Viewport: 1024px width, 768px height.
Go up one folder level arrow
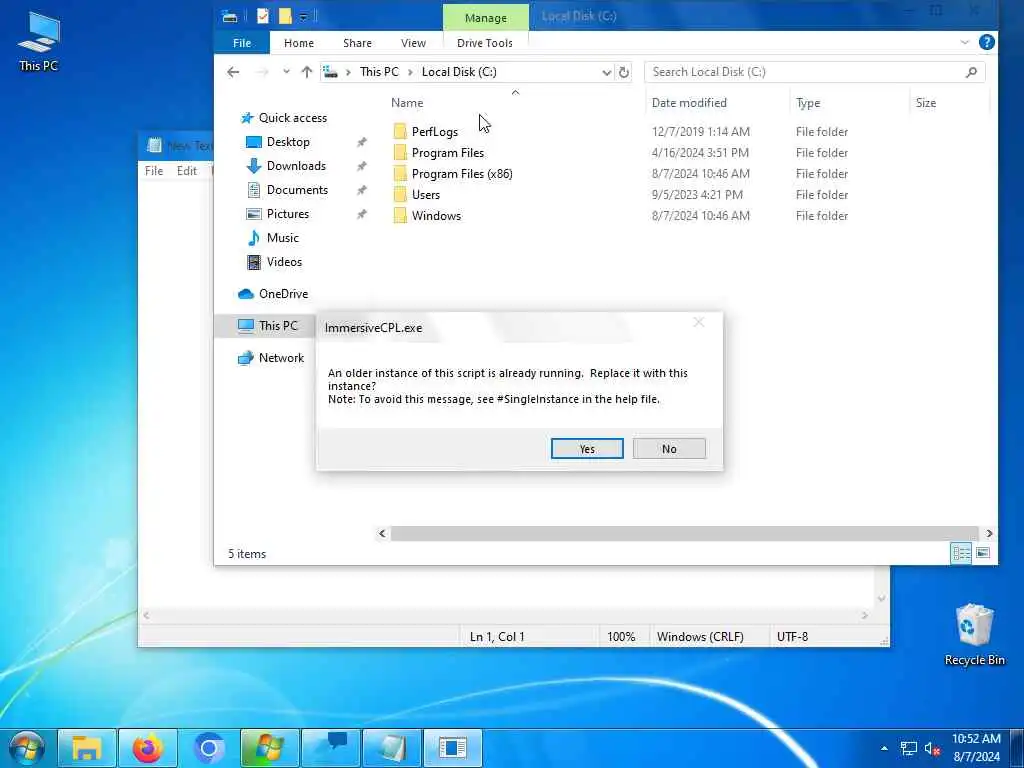(306, 72)
